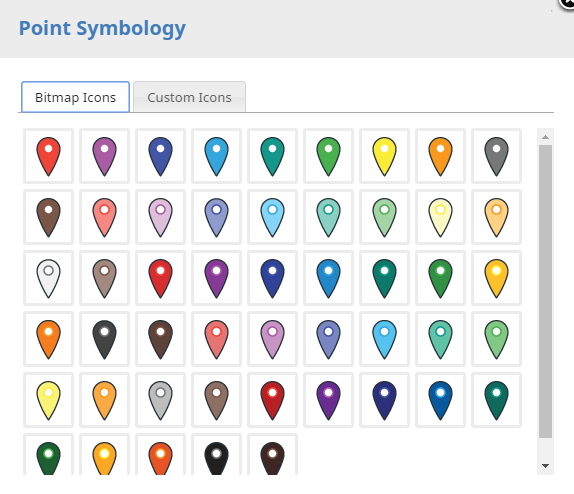
Task: Switch to the Custom Icons tab
Action: click(189, 97)
